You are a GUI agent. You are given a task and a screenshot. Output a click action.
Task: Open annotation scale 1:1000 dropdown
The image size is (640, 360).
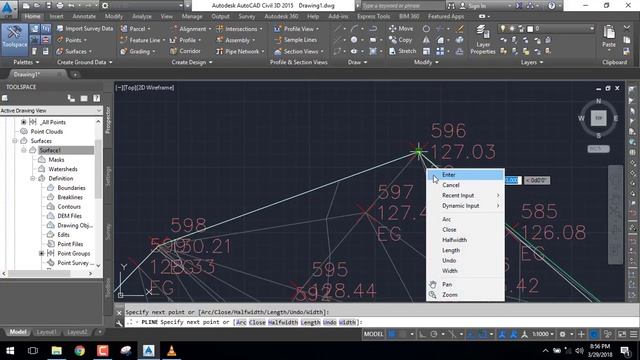[x=543, y=334]
